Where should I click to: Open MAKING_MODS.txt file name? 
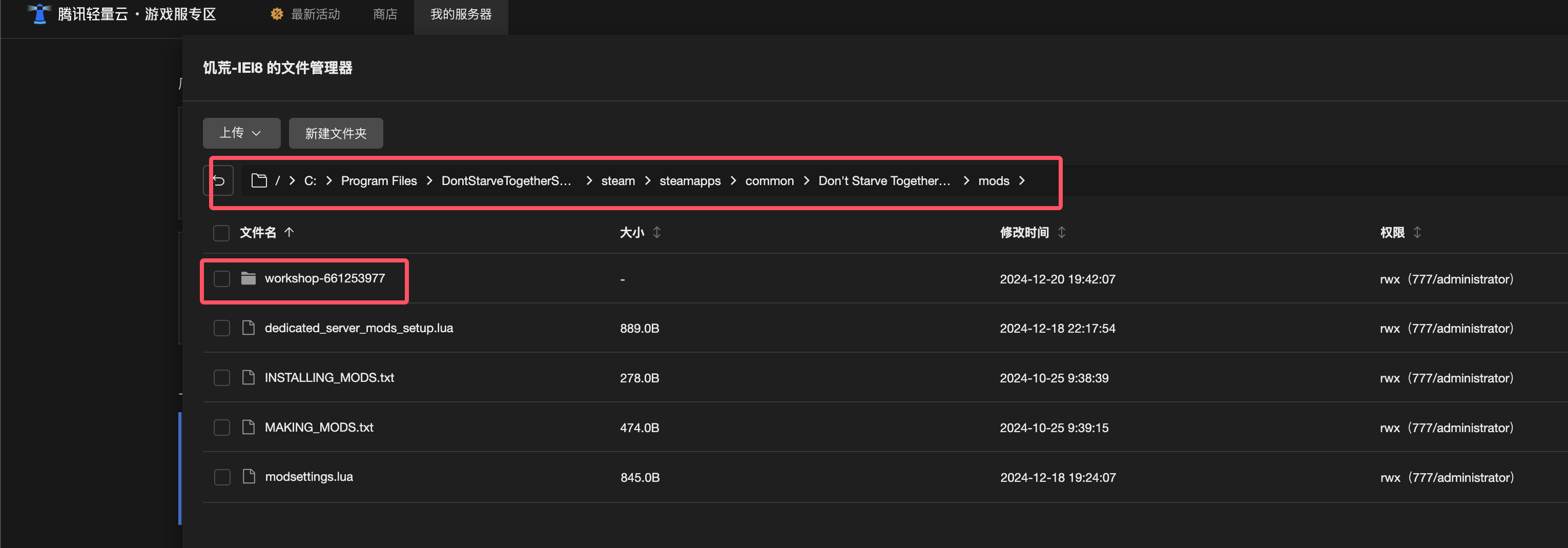click(319, 427)
